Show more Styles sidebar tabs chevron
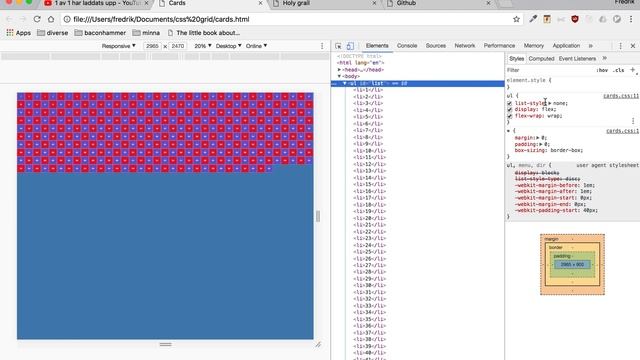Screen dimensions: 640x360 pos(605,58)
